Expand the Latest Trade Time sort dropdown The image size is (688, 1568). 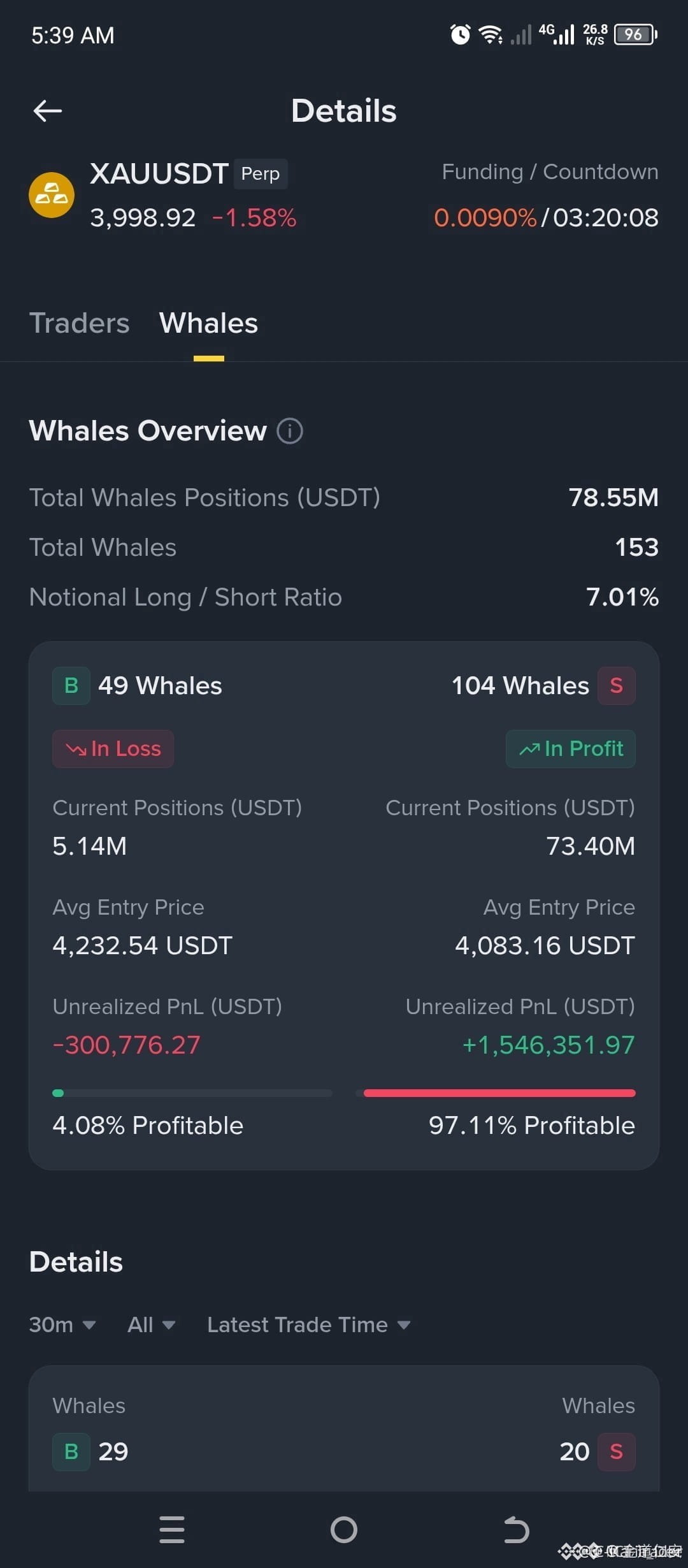coord(309,1325)
